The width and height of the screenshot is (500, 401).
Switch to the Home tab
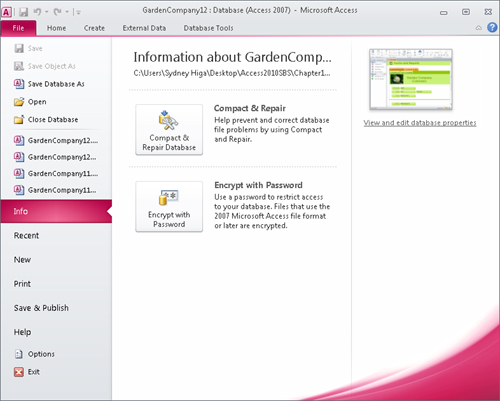(56, 28)
